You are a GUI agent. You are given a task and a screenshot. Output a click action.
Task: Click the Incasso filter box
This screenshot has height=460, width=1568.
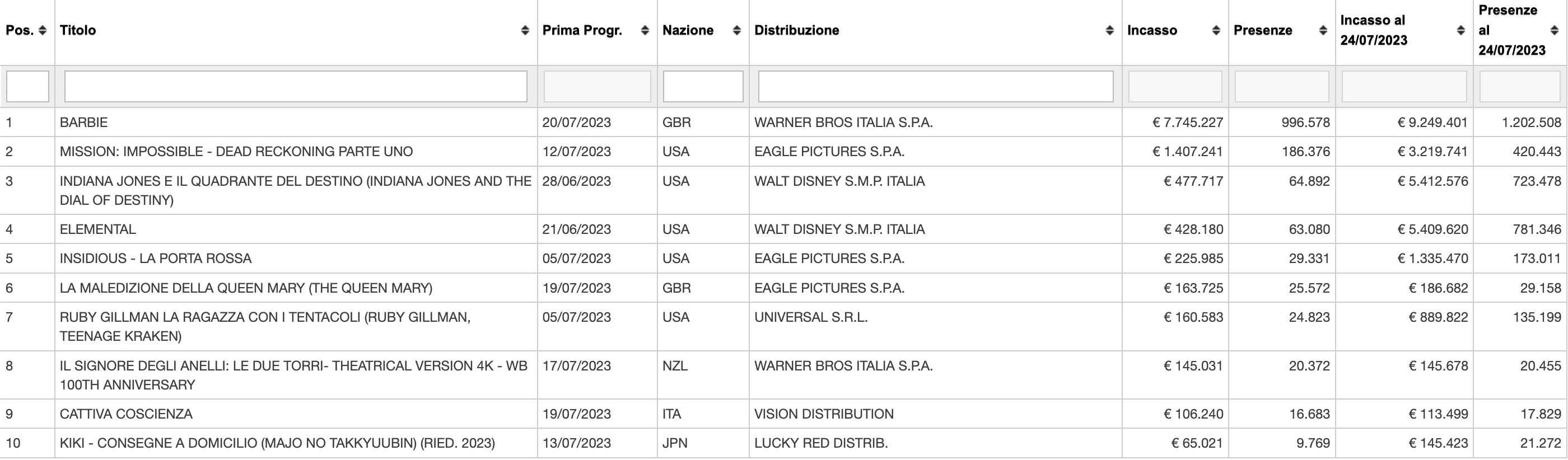(1175, 86)
